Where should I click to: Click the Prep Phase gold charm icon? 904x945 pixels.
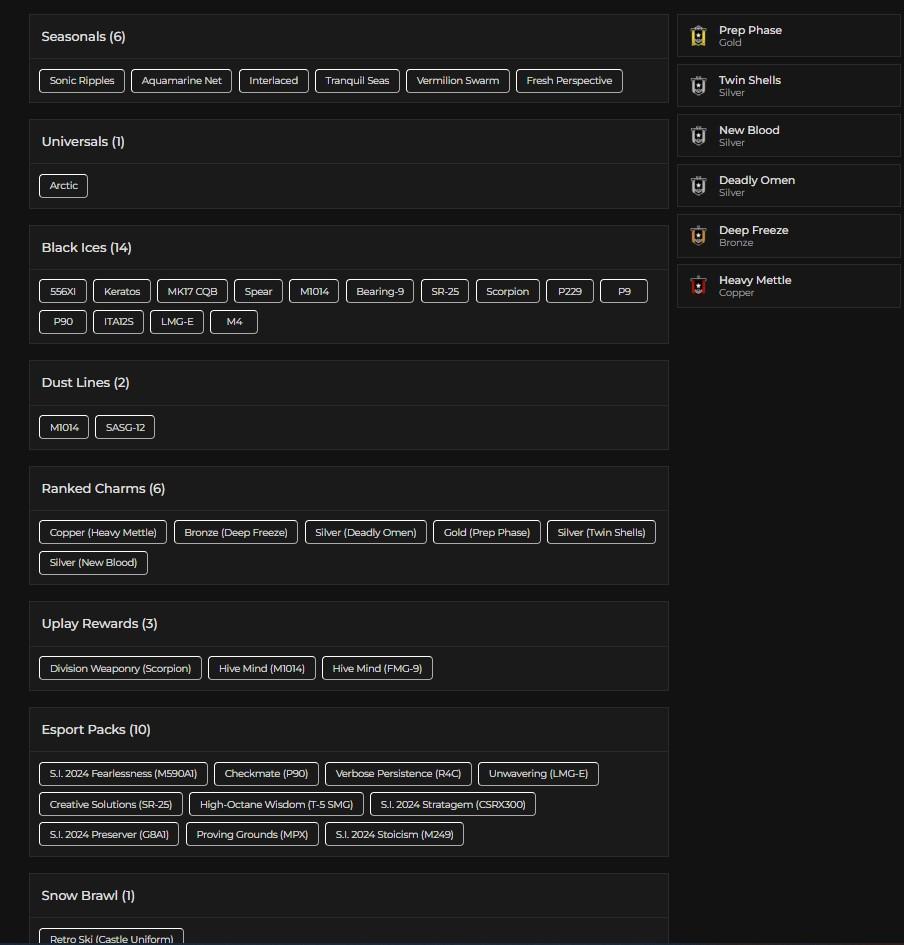(698, 37)
